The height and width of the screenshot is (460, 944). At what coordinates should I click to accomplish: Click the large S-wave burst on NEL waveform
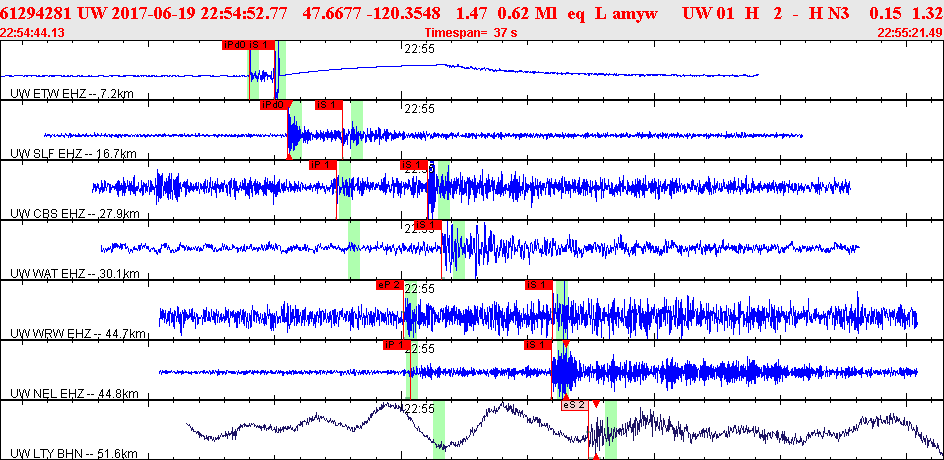[x=564, y=372]
